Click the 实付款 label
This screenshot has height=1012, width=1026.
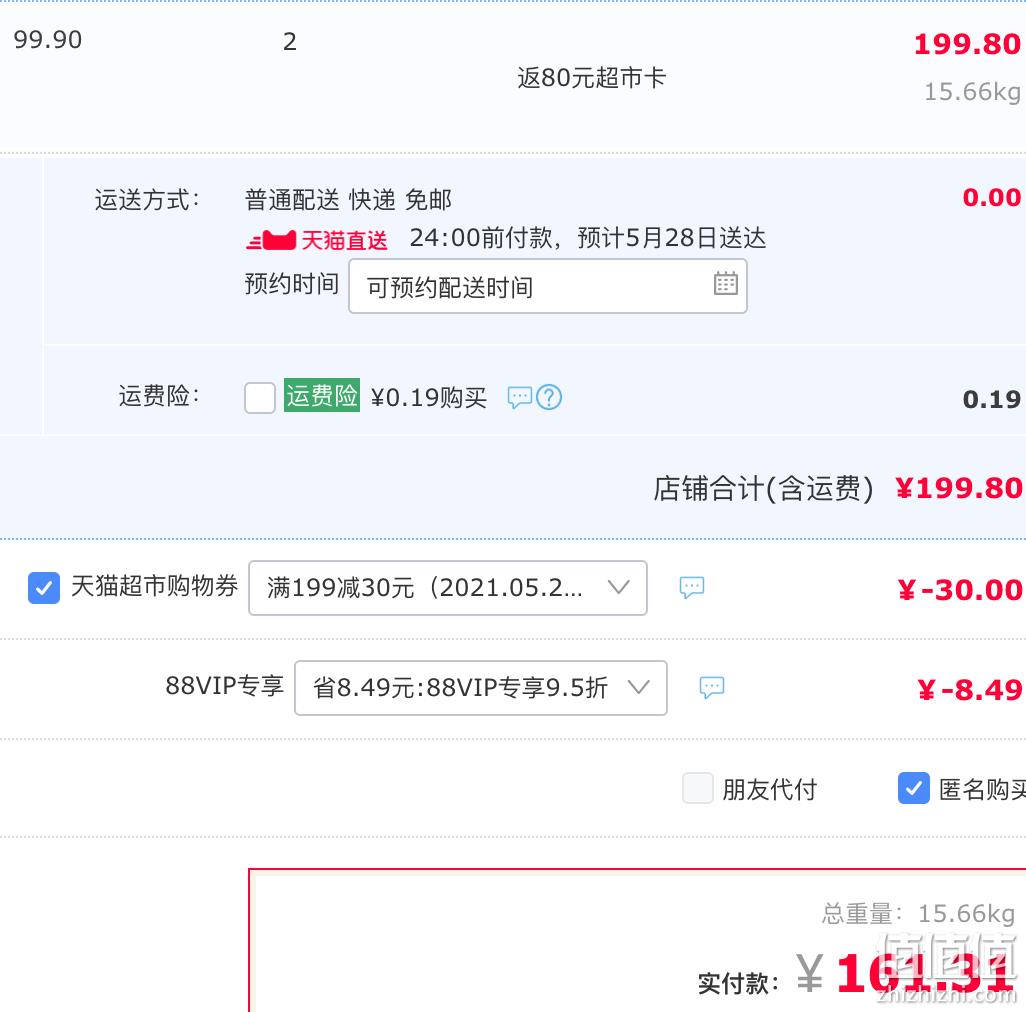click(739, 983)
